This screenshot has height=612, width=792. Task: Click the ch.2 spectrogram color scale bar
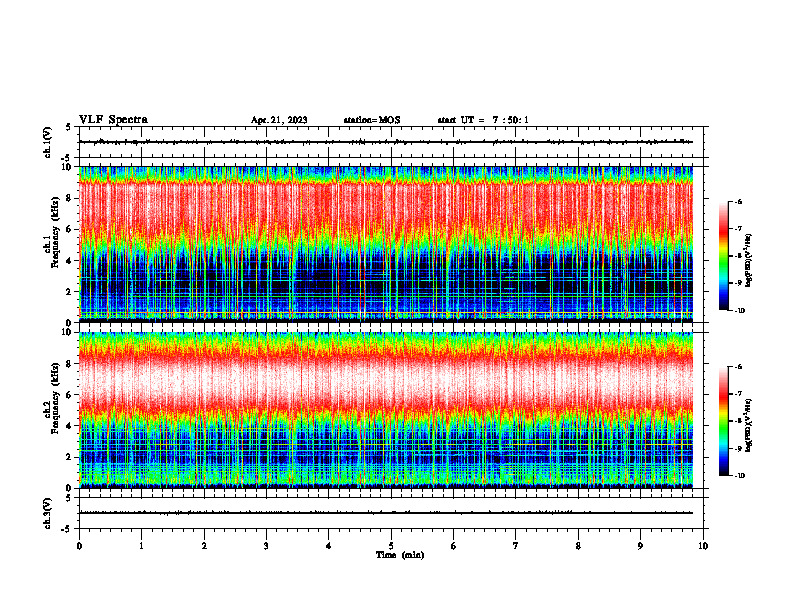click(723, 421)
